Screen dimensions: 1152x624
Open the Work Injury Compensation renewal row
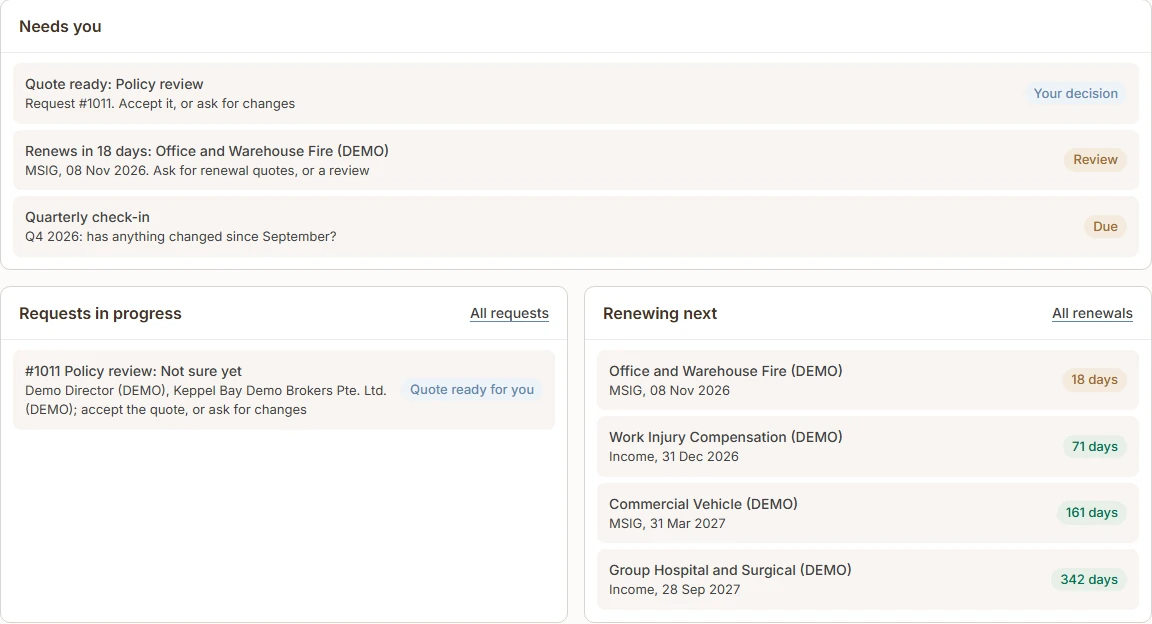867,446
